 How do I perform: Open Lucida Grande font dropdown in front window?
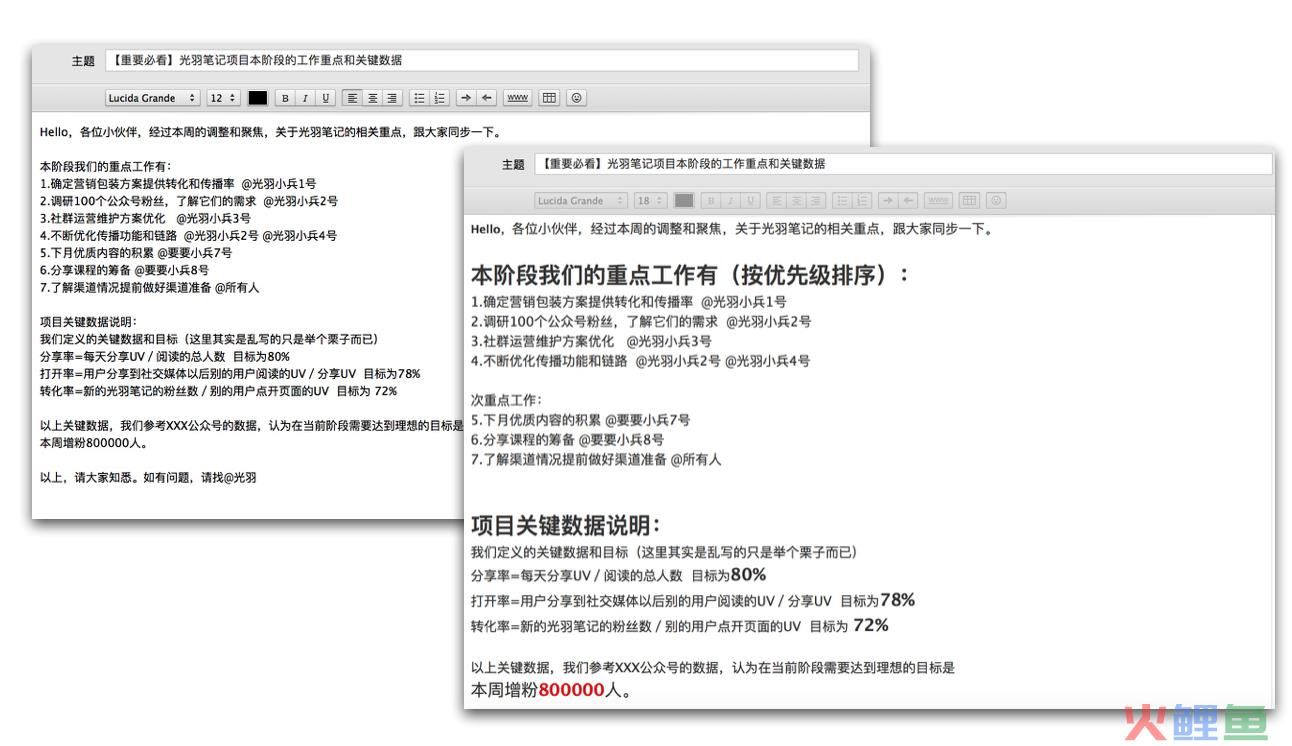point(581,201)
